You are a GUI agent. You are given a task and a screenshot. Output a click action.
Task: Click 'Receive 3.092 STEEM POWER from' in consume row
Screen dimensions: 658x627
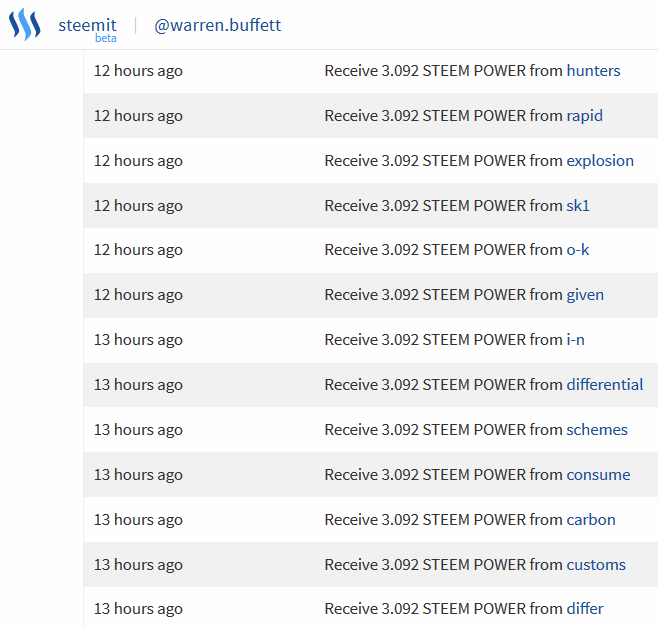click(x=444, y=475)
